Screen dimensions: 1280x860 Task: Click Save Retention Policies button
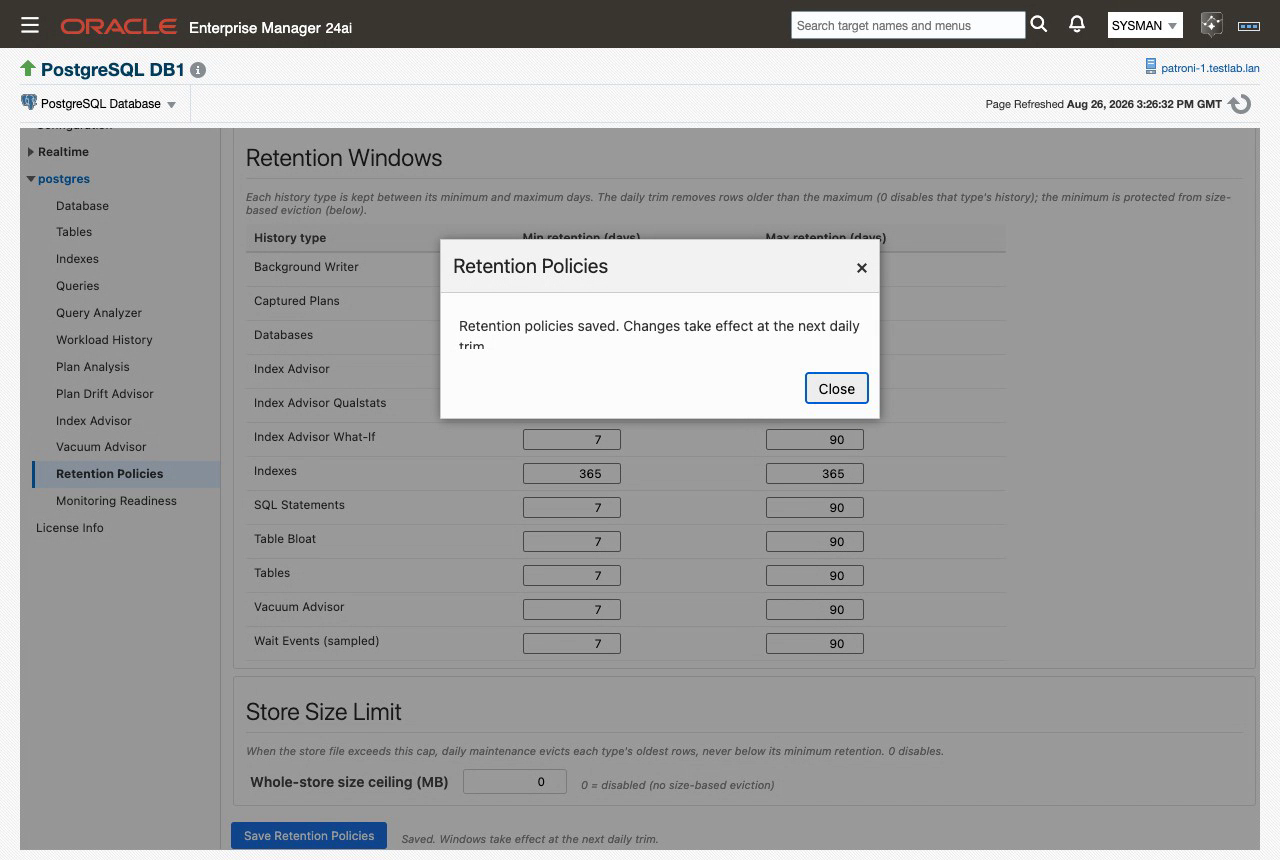point(309,836)
